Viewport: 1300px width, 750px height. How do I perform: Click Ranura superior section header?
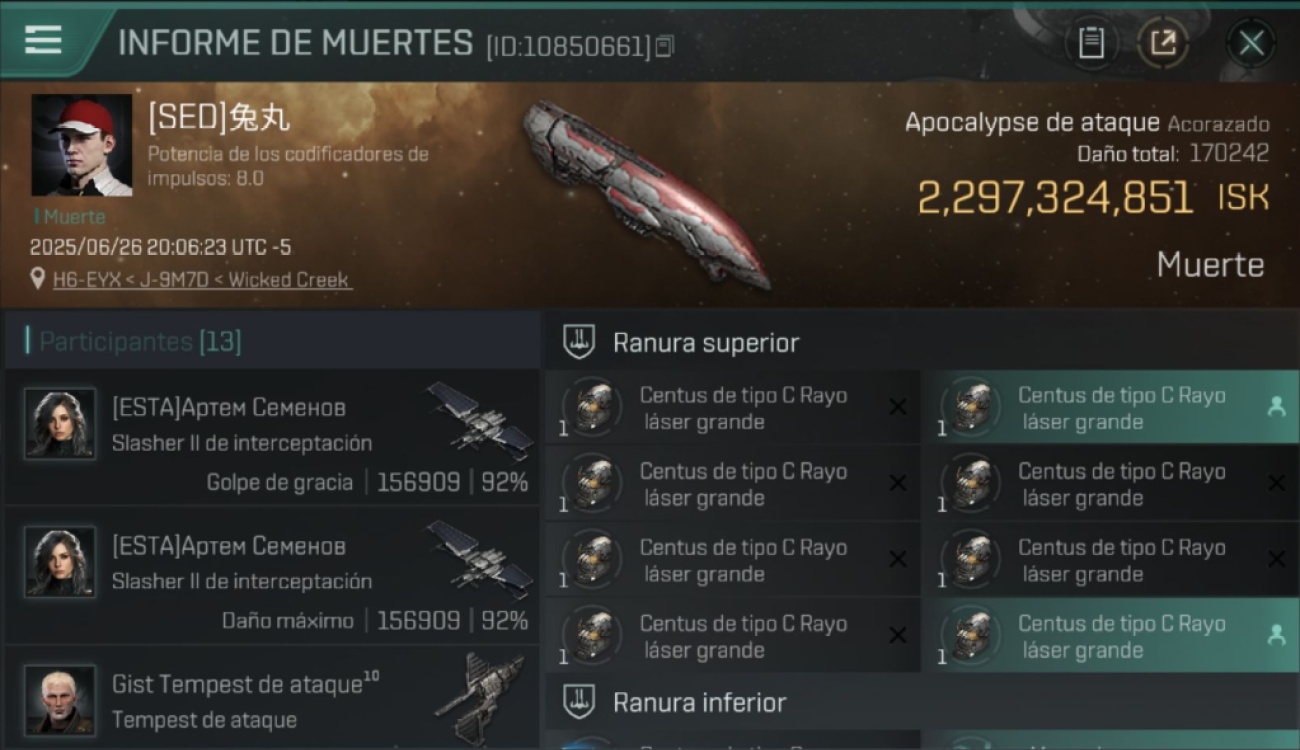(x=920, y=342)
